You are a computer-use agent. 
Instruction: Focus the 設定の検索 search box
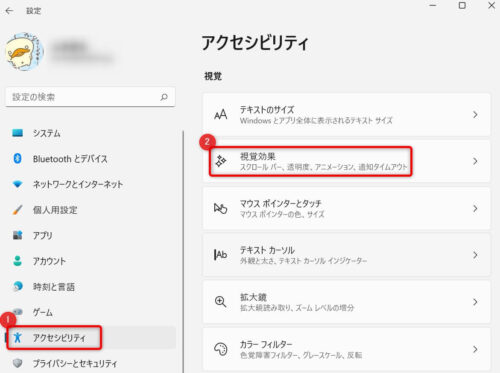coord(90,97)
